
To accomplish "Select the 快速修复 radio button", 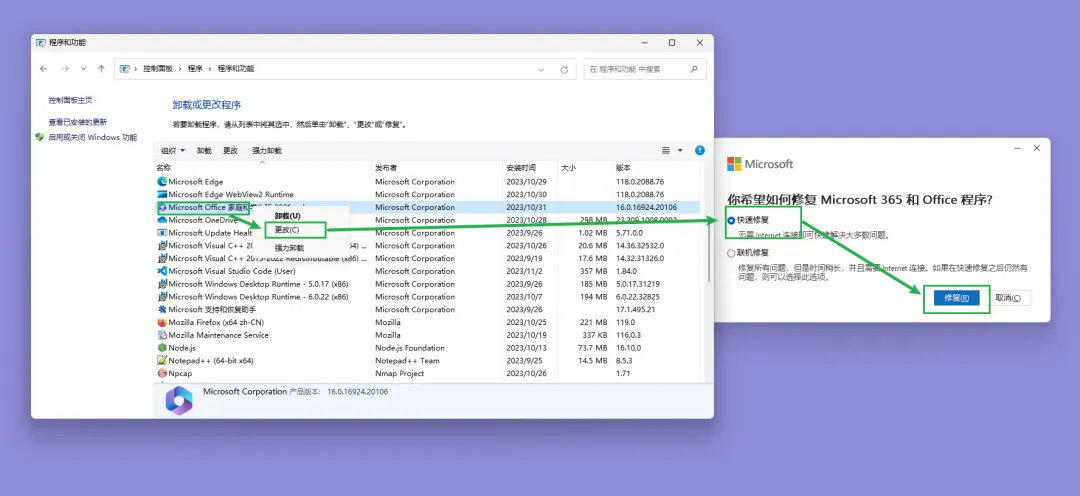I will (731, 220).
